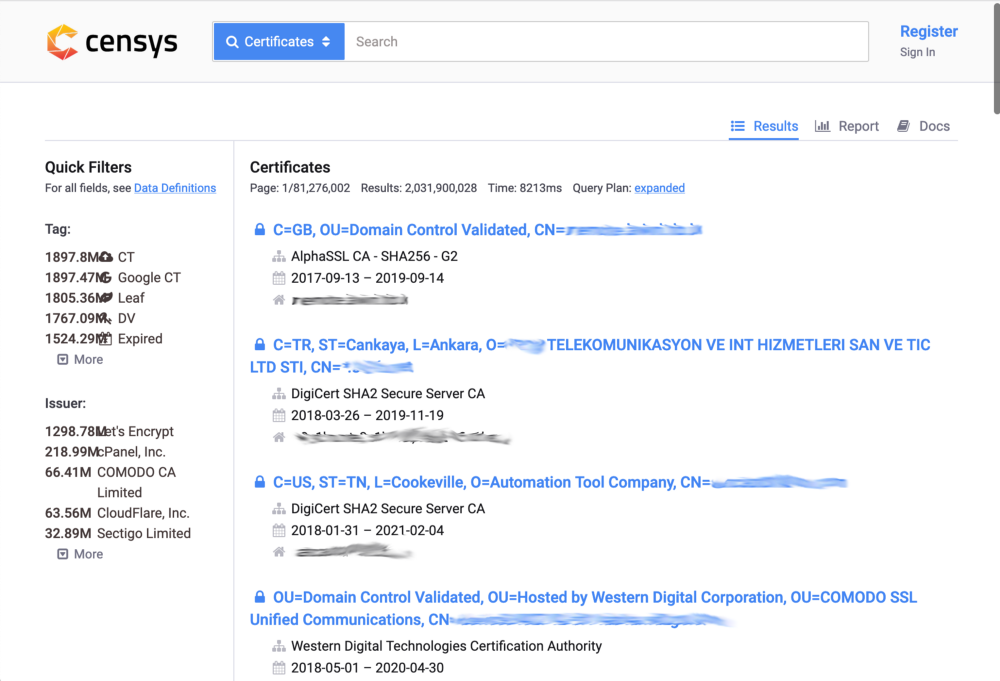Click Sign In
Screen dimensions: 1000x681
pos(917,52)
